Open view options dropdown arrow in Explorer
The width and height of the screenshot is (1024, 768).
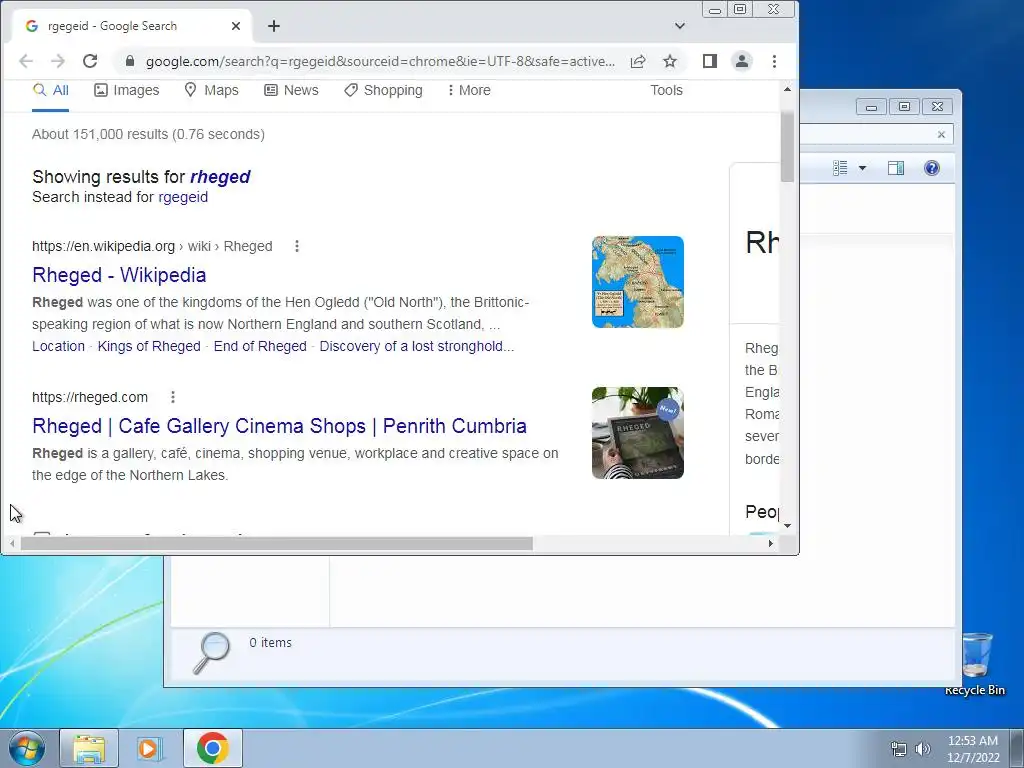click(x=862, y=168)
